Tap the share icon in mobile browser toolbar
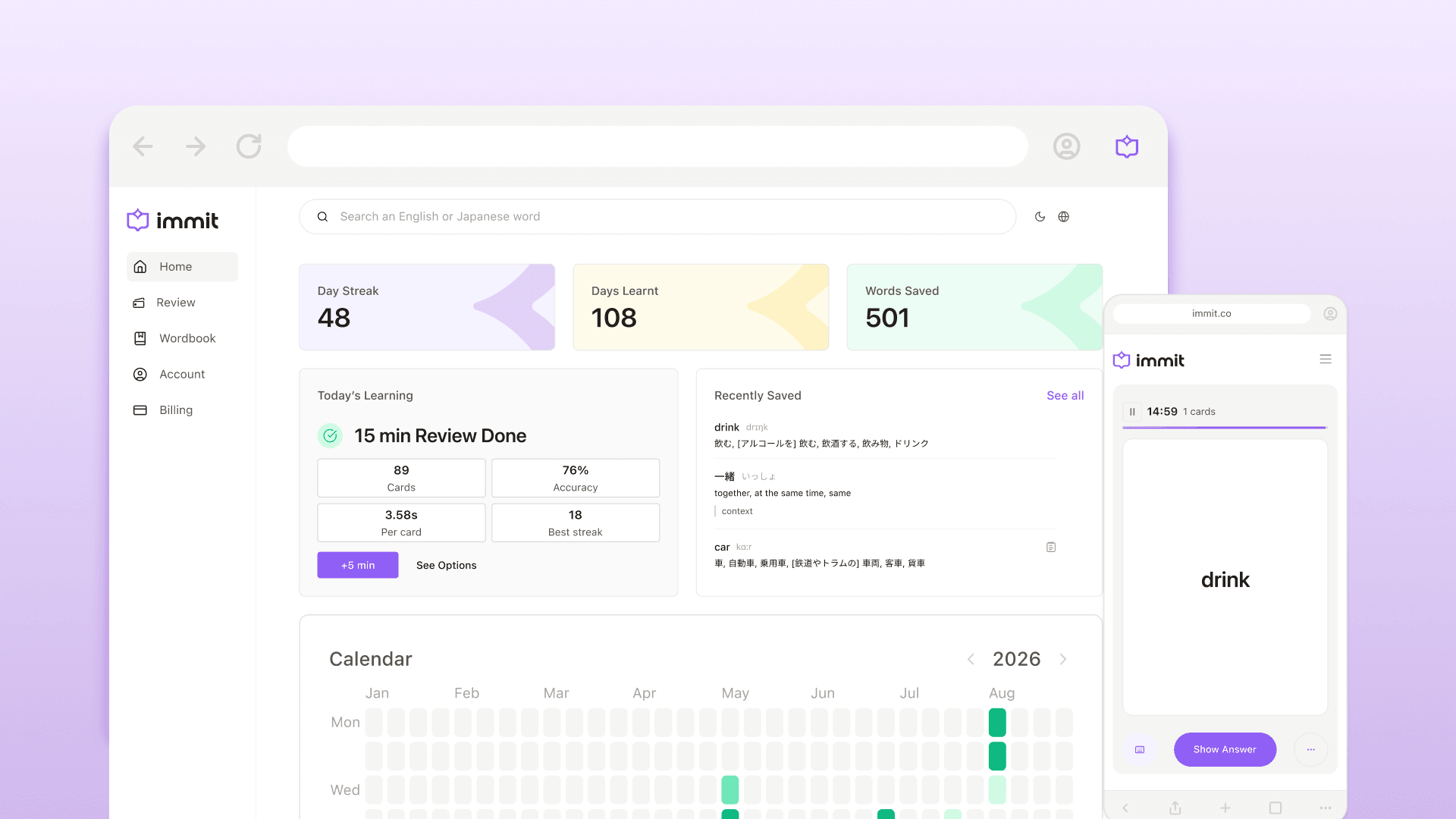 pos(1175,808)
